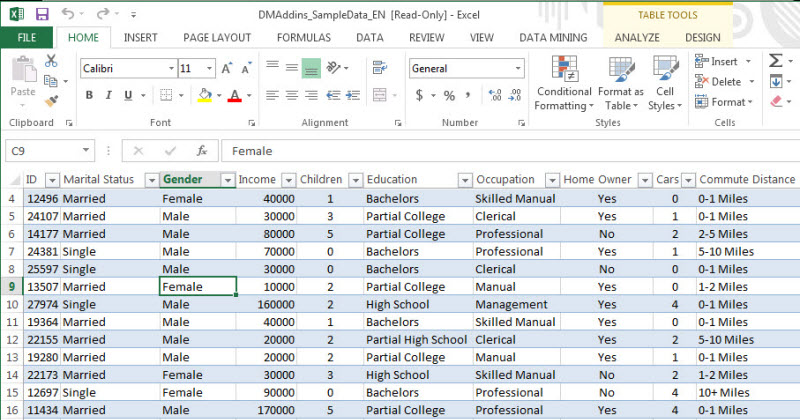Open the green File button
This screenshot has width=800, height=420.
click(27, 37)
